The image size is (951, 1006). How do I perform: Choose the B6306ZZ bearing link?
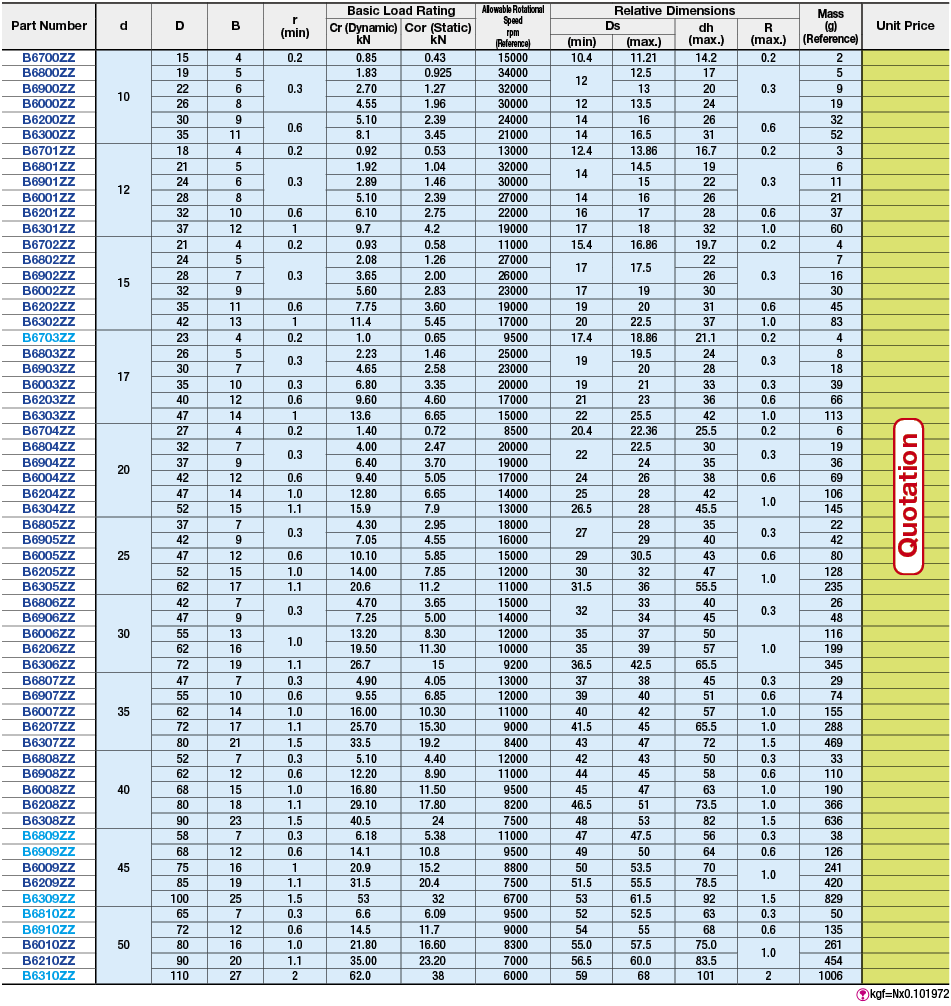pyautogui.click(x=49, y=664)
